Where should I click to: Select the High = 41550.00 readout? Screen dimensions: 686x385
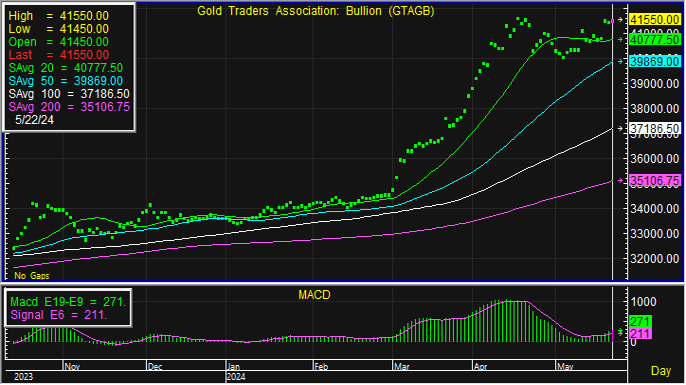59,16
